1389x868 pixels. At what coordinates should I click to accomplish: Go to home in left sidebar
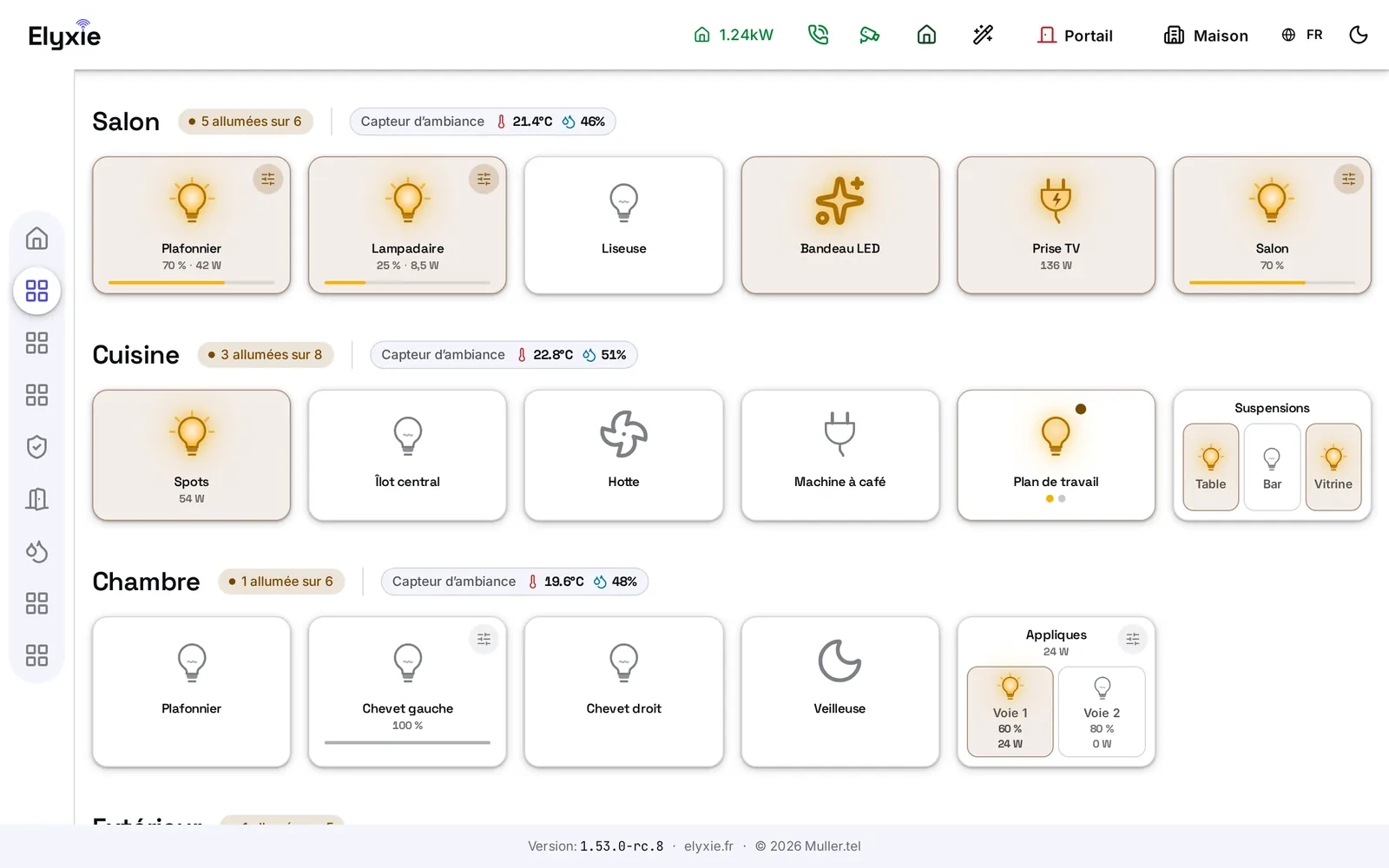[36, 238]
